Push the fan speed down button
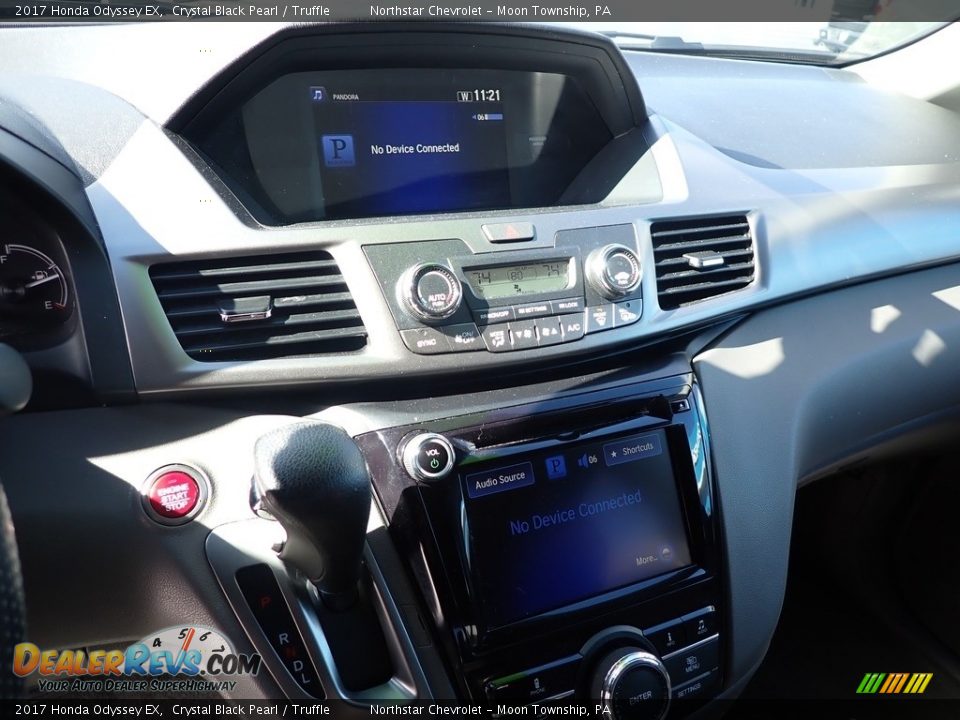960x720 pixels. (523, 334)
